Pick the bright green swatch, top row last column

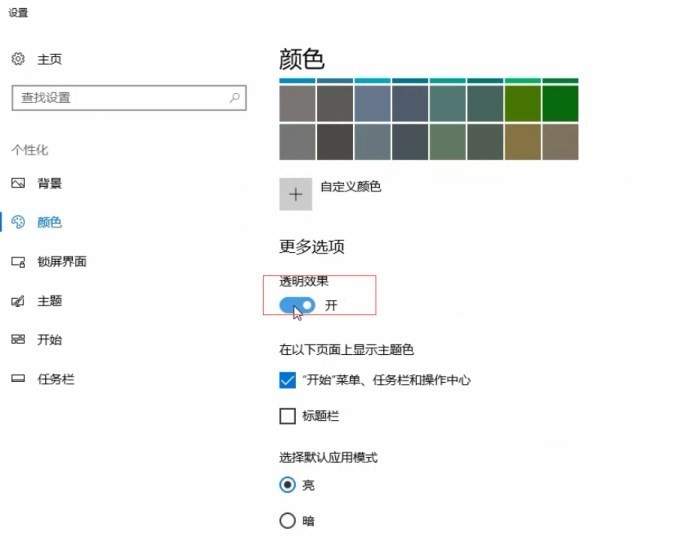click(560, 103)
